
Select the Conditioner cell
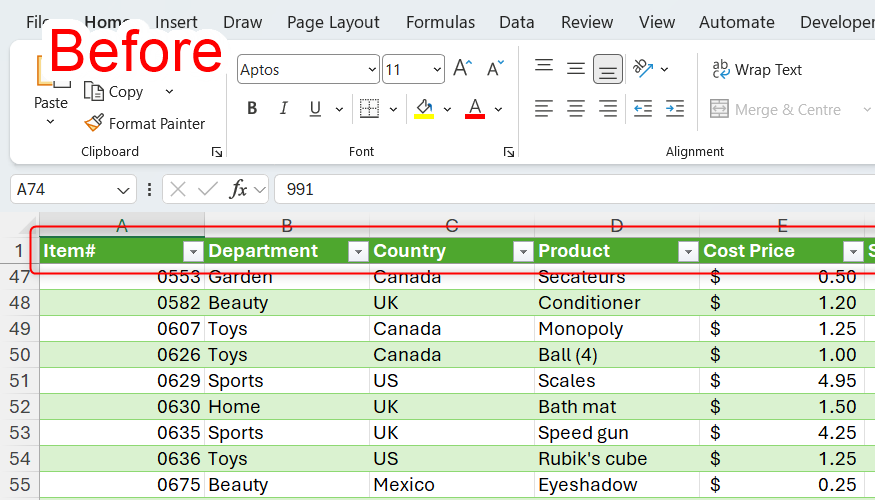tap(617, 302)
